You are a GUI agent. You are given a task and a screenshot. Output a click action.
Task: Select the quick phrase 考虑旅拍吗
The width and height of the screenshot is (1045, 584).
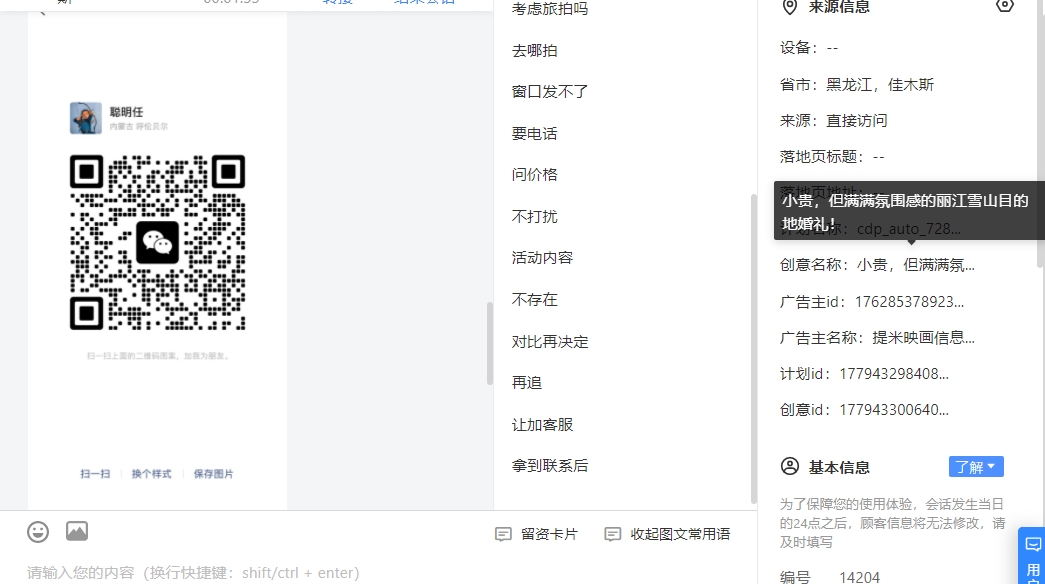click(x=550, y=9)
